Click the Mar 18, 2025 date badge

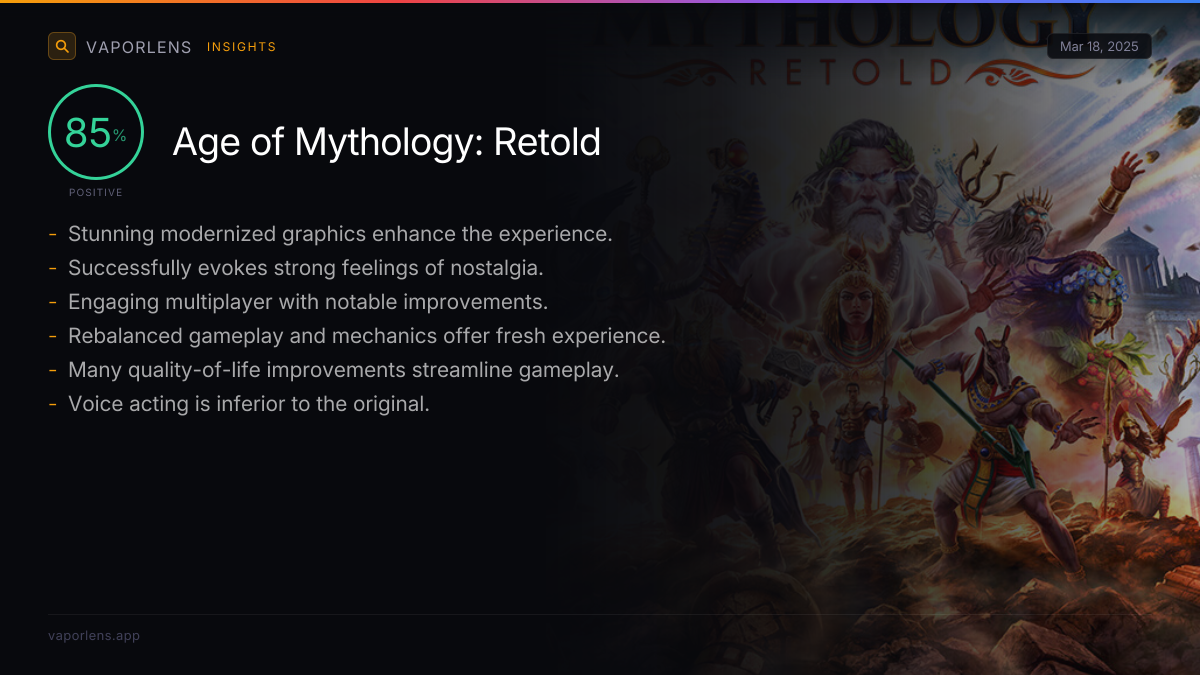(1099, 47)
